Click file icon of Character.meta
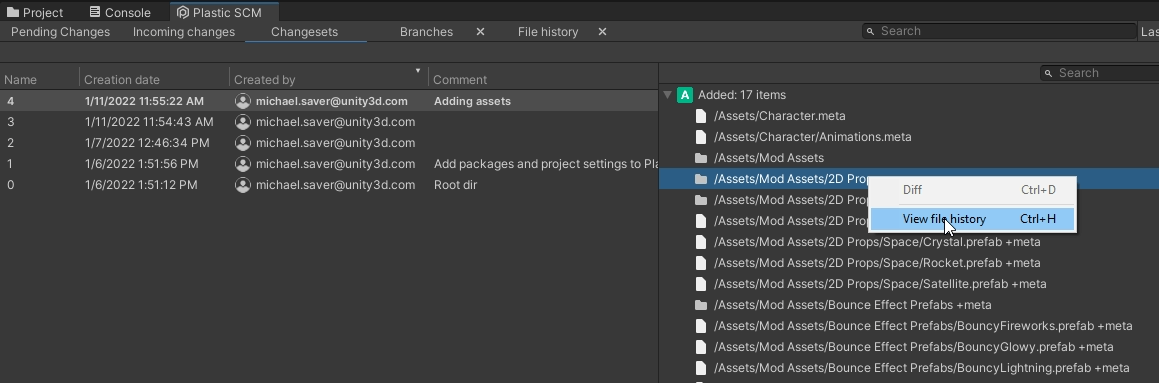1159x383 pixels. pos(701,116)
